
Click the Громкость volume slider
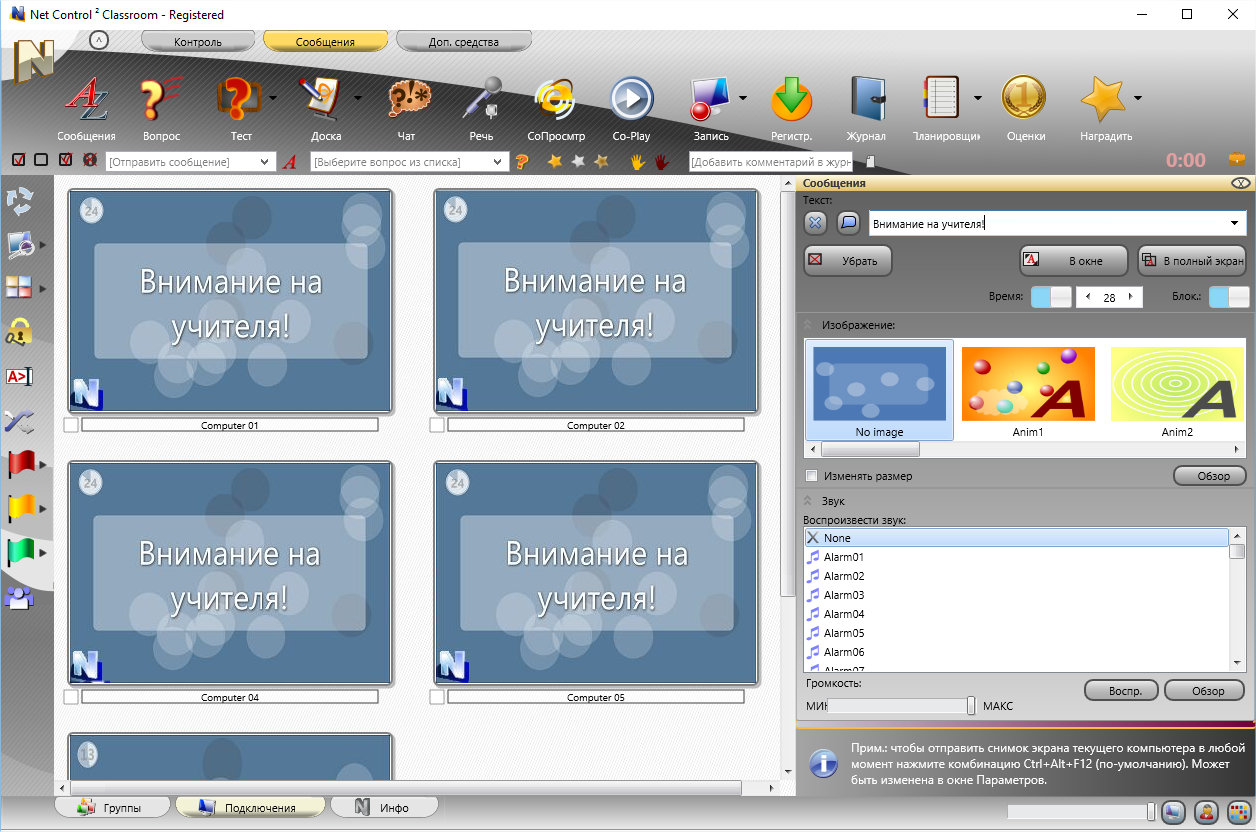coord(901,706)
